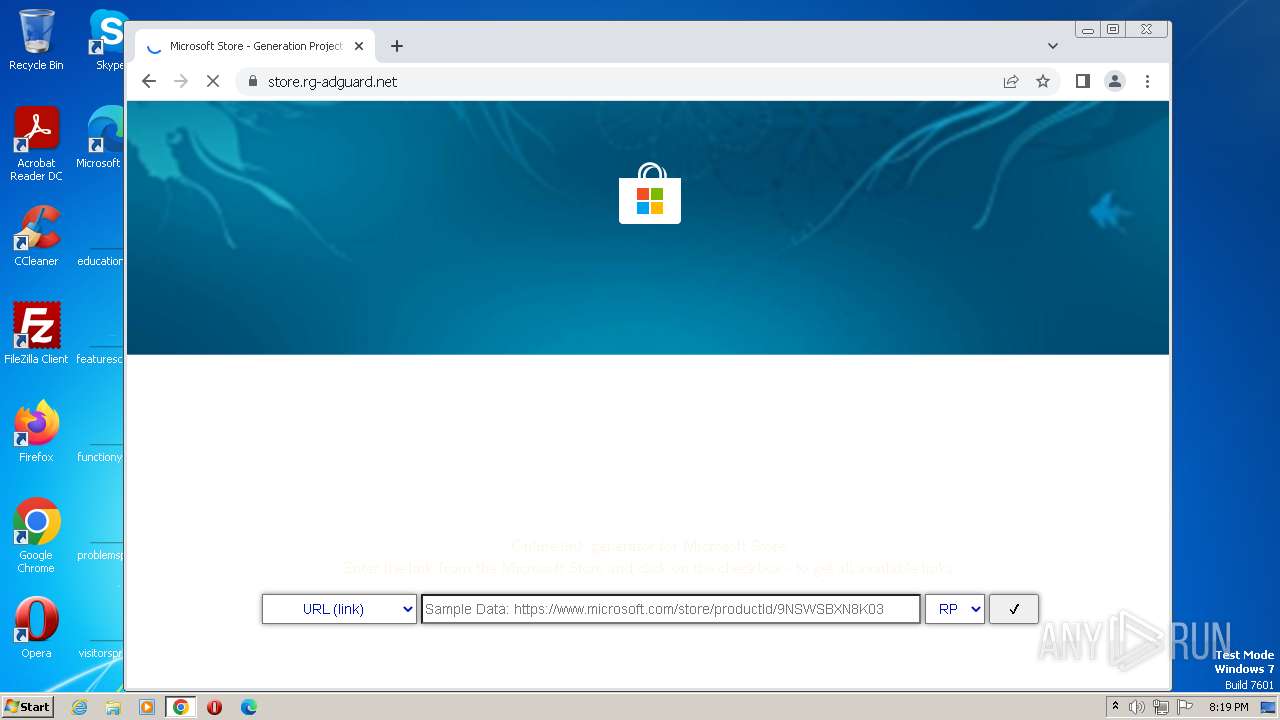Open Recycle Bin desktop icon
The image size is (1280, 720).
[x=36, y=40]
